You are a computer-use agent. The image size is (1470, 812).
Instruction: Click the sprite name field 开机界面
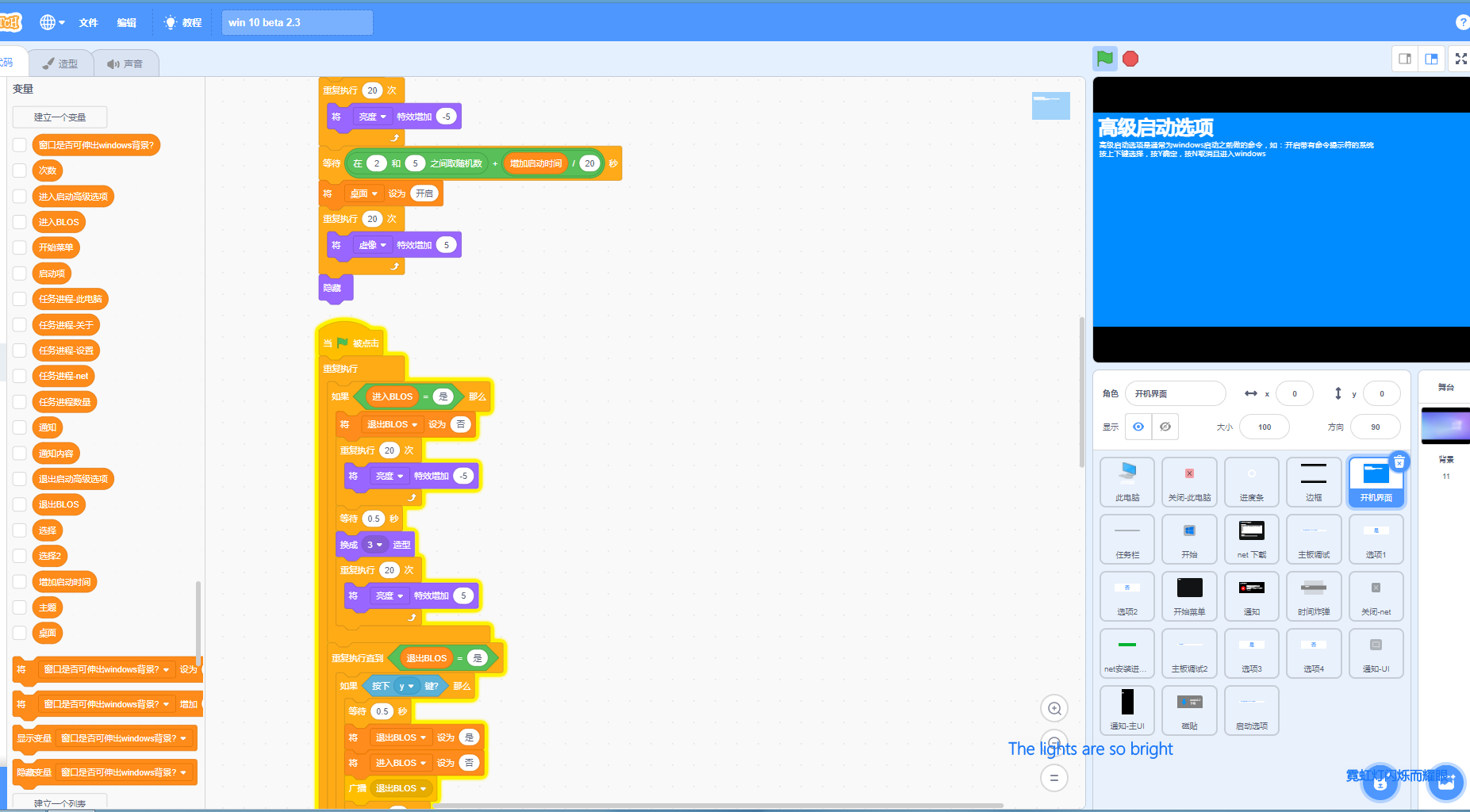click(x=1175, y=393)
